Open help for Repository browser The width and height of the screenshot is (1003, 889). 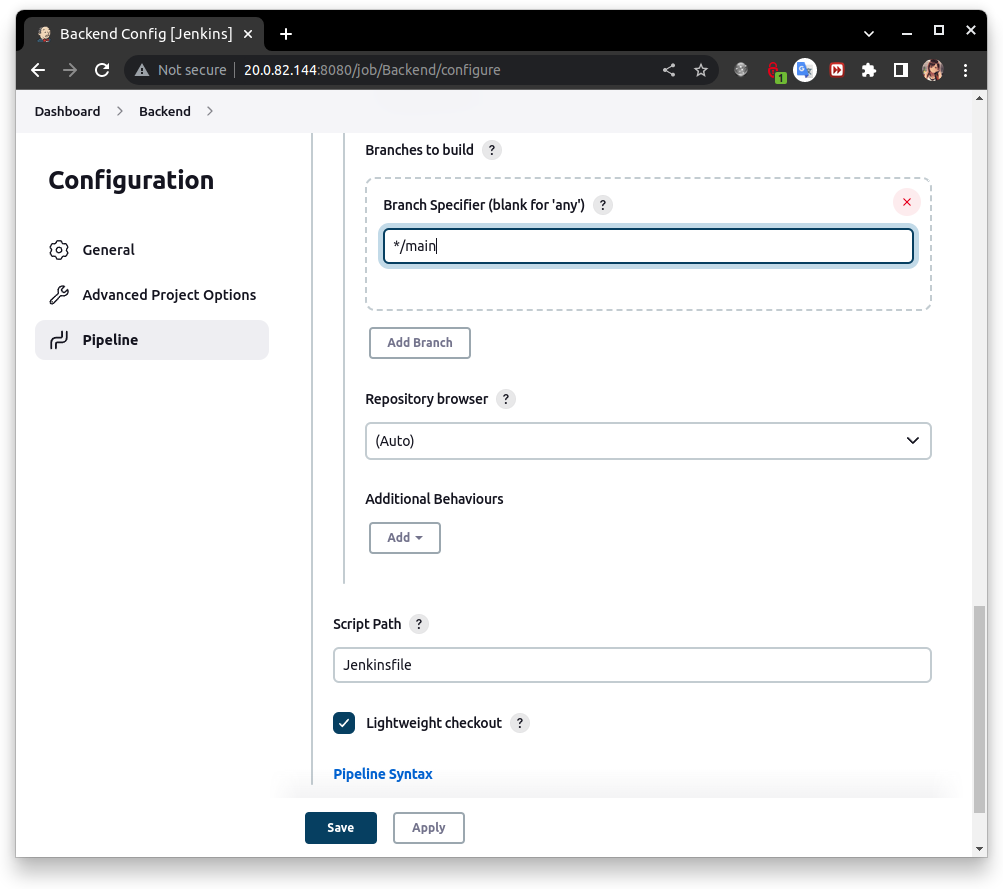[505, 398]
